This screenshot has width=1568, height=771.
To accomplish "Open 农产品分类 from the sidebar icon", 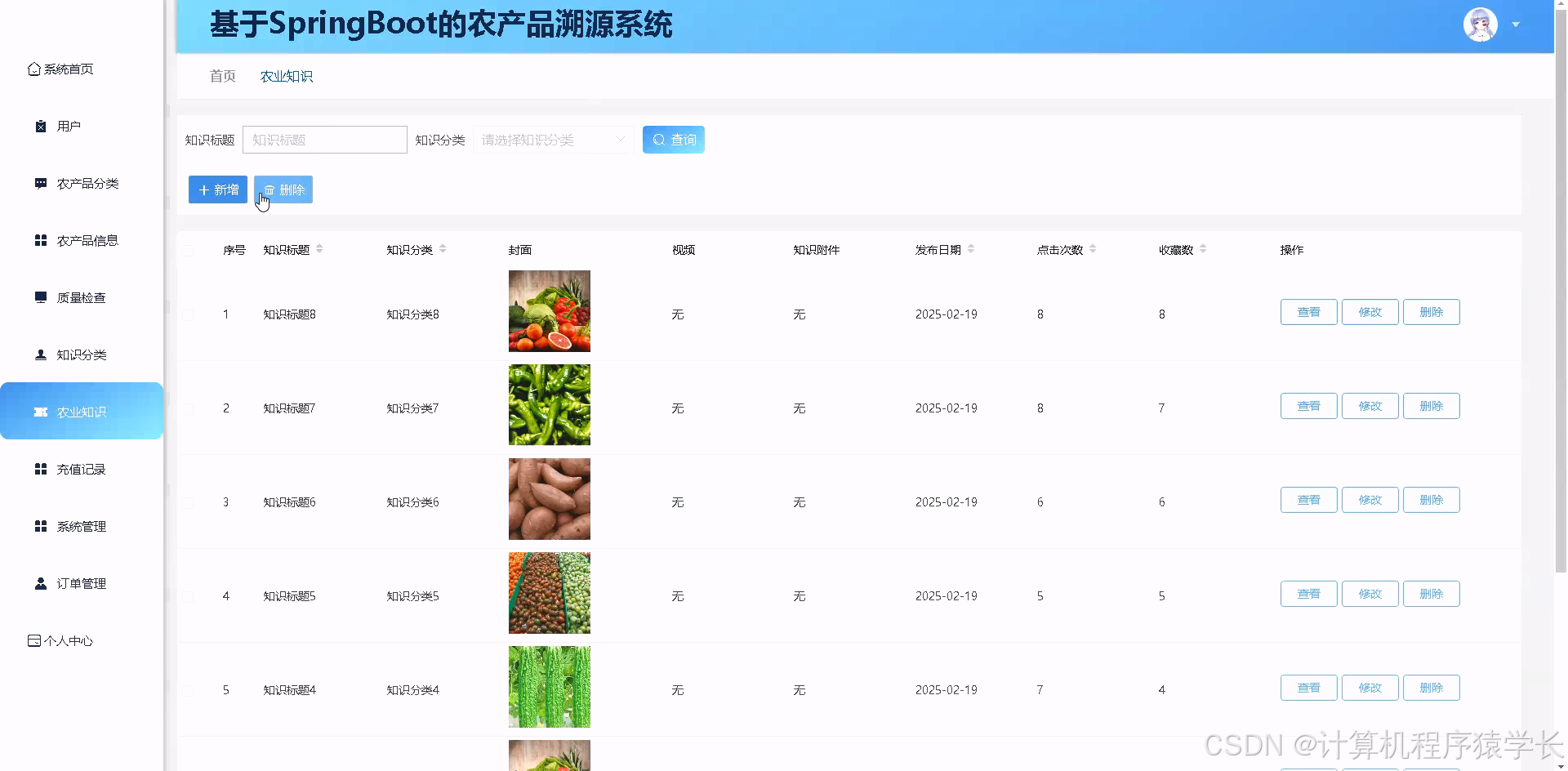I will tap(40, 183).
